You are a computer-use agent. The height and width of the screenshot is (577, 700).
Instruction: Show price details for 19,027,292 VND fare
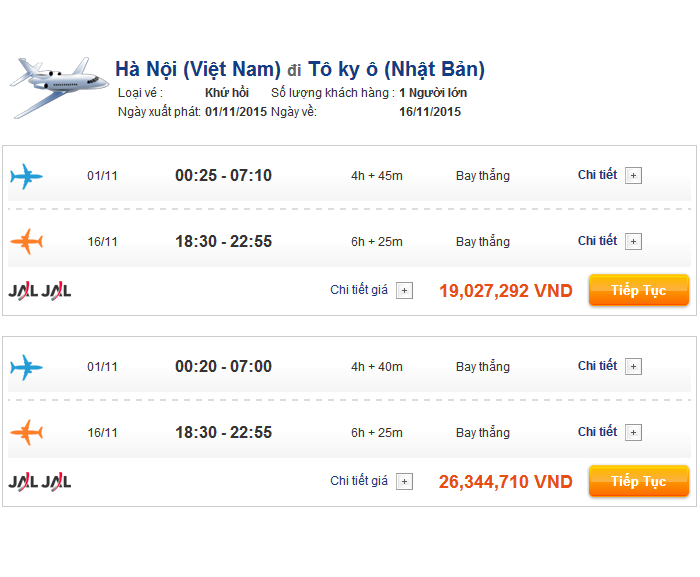click(x=404, y=291)
